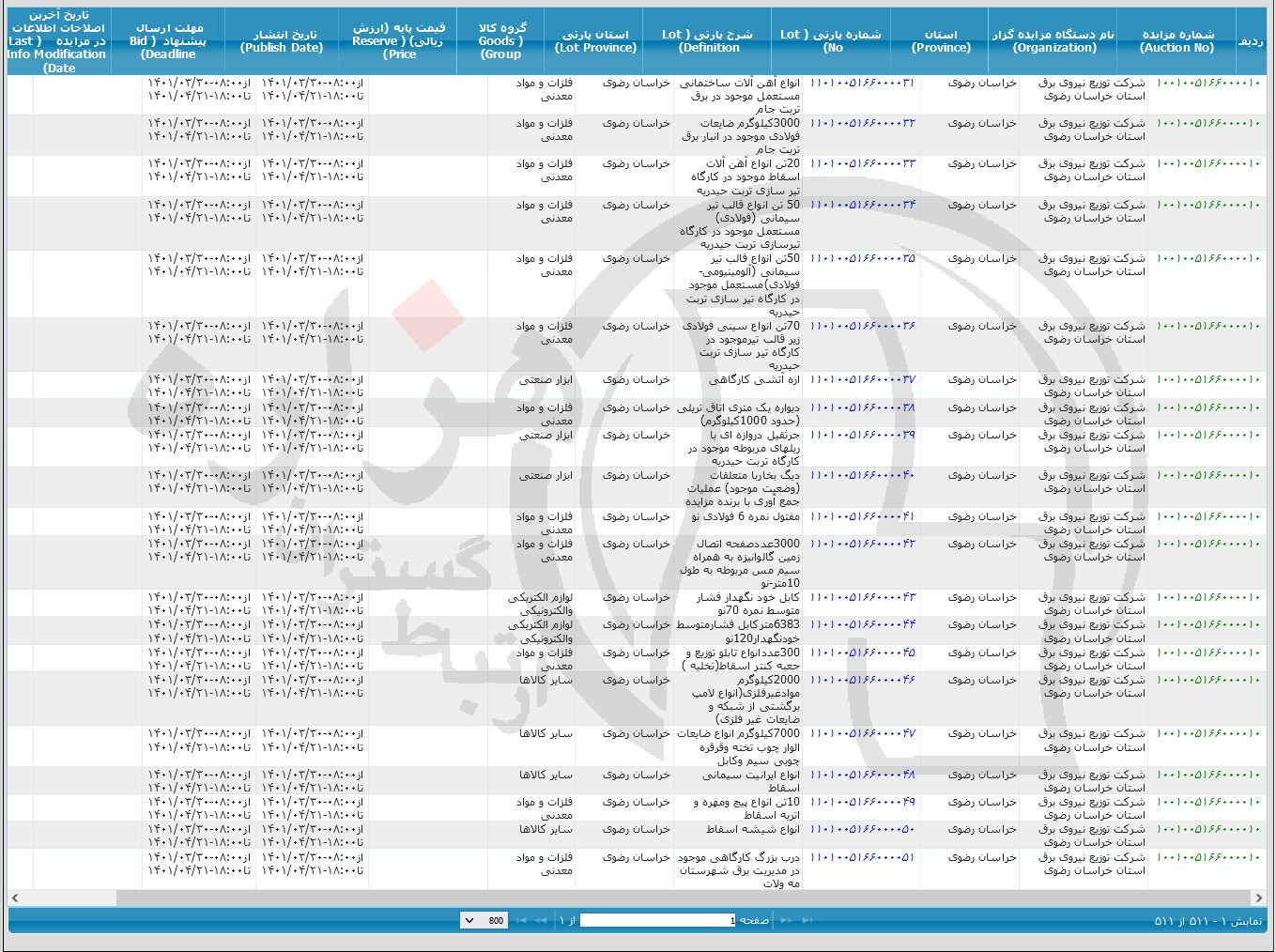Open lot number link ending in ۳۳
Image resolution: width=1276 pixels, height=952 pixels.
coord(862,164)
